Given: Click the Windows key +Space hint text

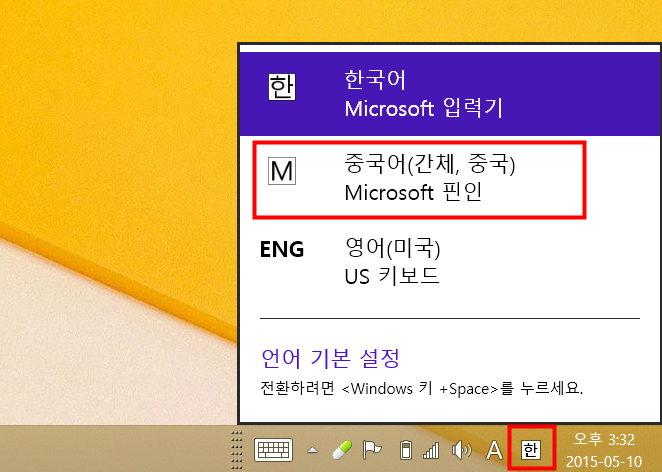Looking at the screenshot, I should coord(421,388).
